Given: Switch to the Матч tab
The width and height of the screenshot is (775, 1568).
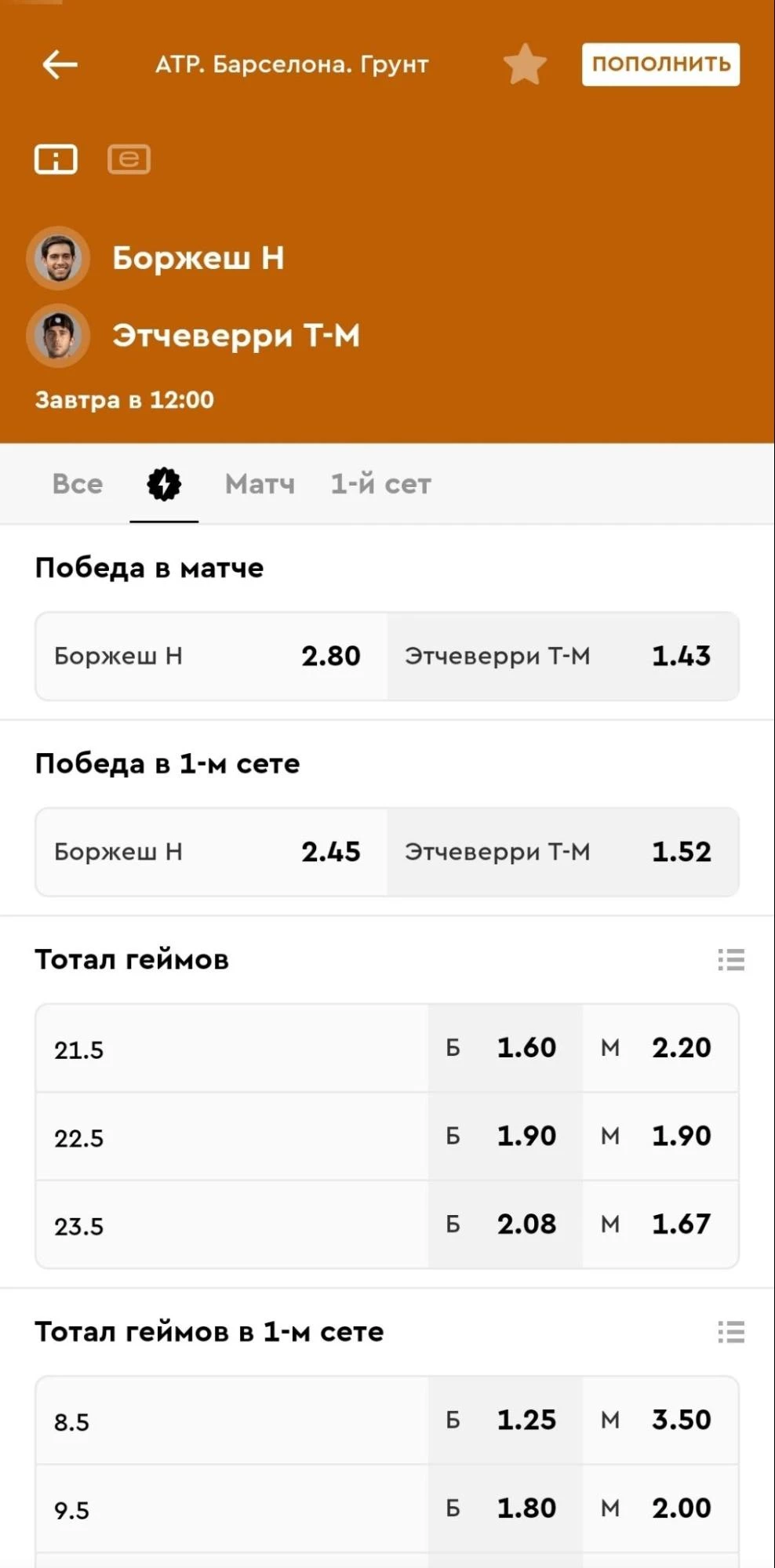Looking at the screenshot, I should coord(259,484).
